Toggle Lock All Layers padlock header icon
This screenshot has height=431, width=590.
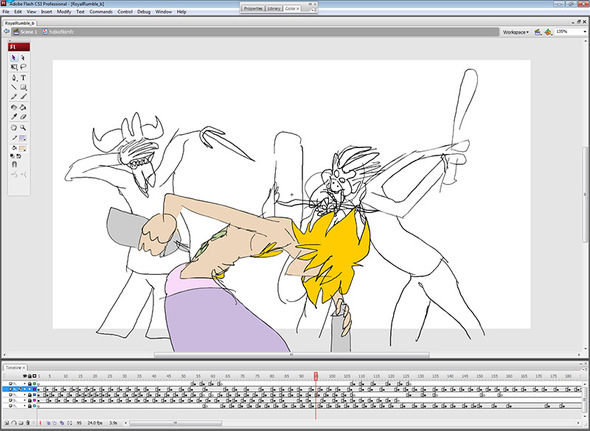(30, 376)
